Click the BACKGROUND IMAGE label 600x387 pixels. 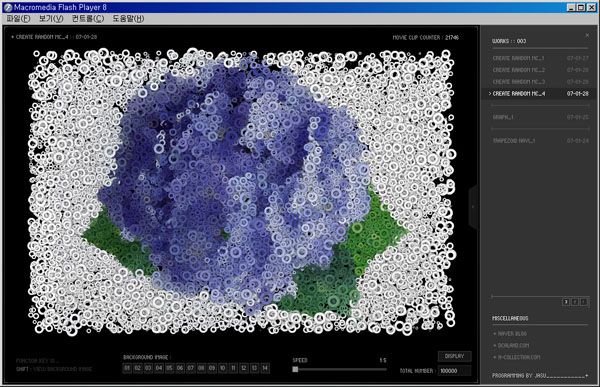(x=146, y=357)
